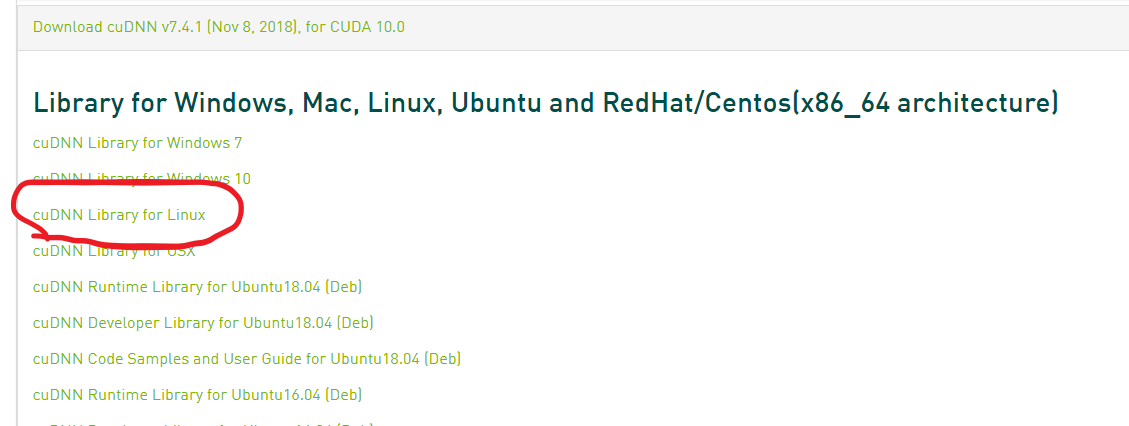Open cuDNN Library for OSX link

(114, 250)
